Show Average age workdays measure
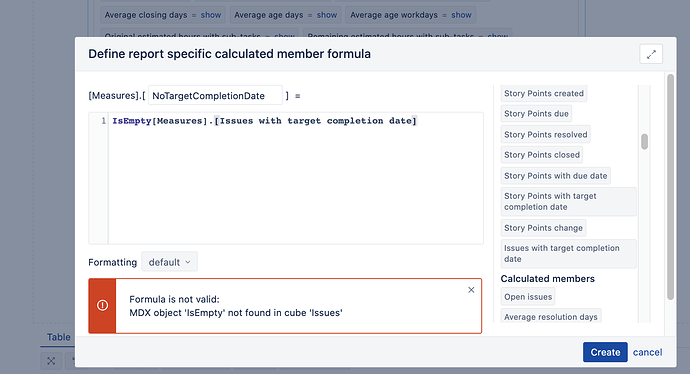This screenshot has width=690, height=374. 461,15
